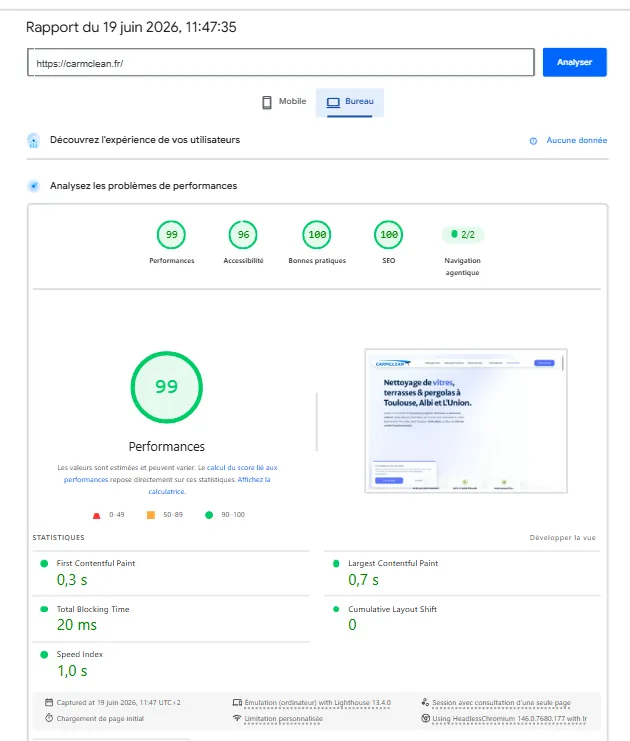Image resolution: width=630 pixels, height=741 pixels.
Task: Click the single-page session icon
Action: click(425, 702)
